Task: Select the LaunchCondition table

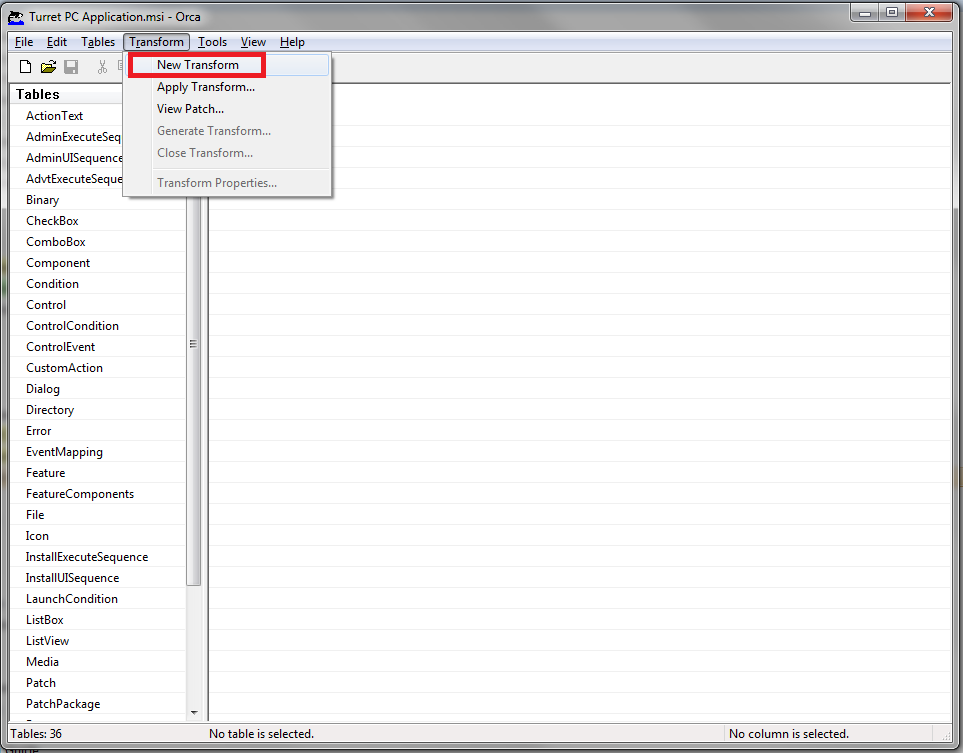Action: point(72,599)
